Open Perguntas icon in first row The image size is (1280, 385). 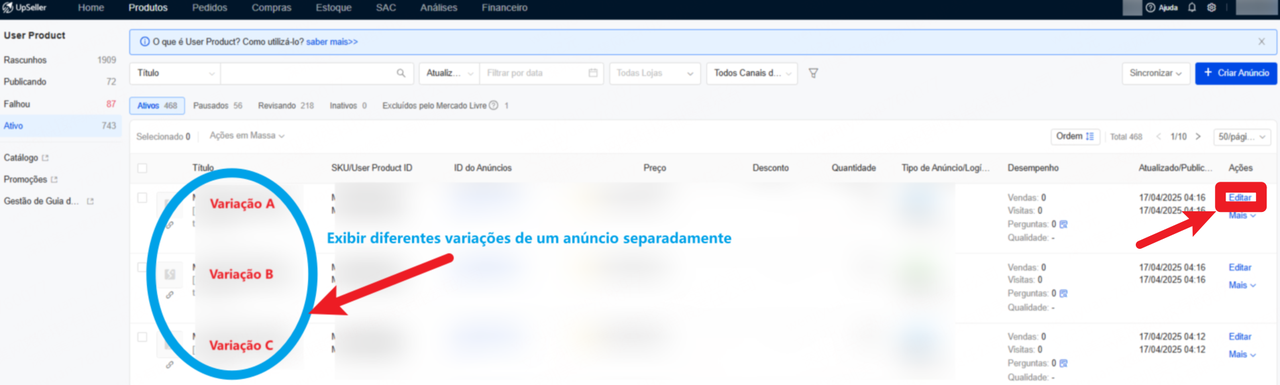pyautogui.click(x=1063, y=224)
